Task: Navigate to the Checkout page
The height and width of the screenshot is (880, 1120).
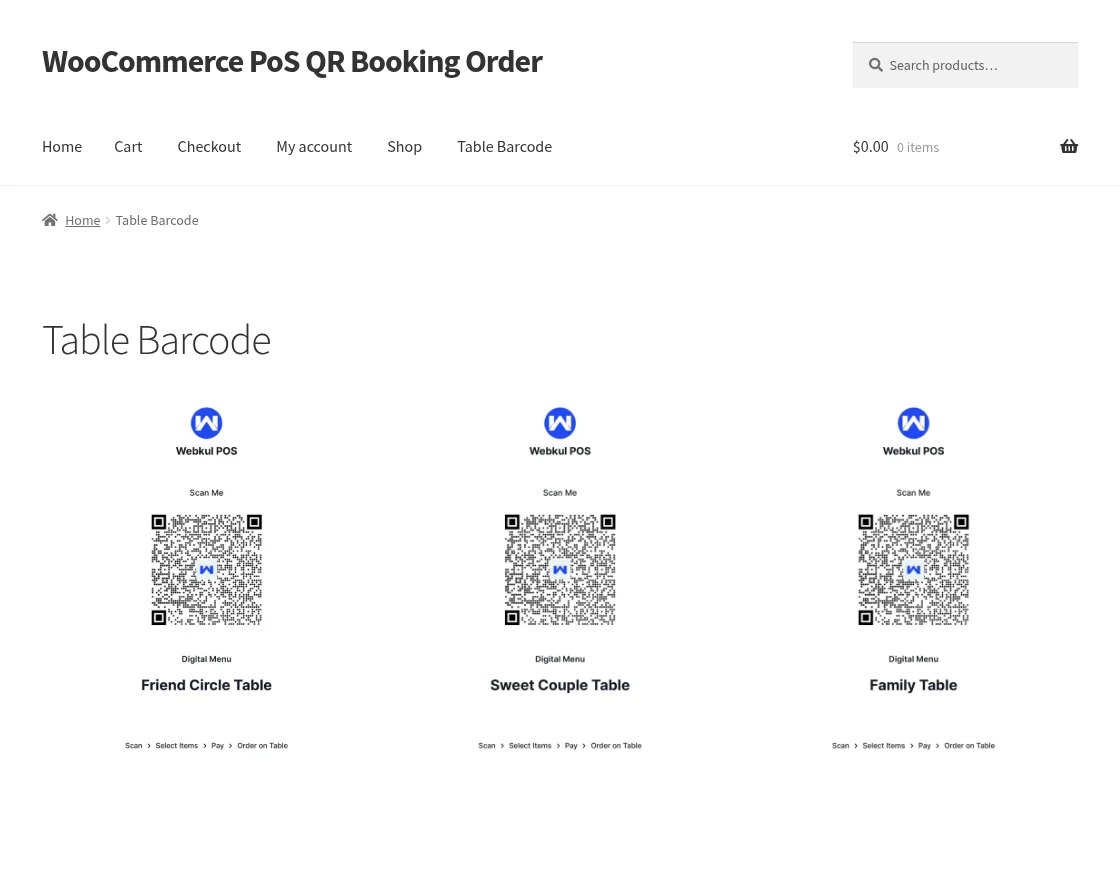Action: tap(209, 146)
